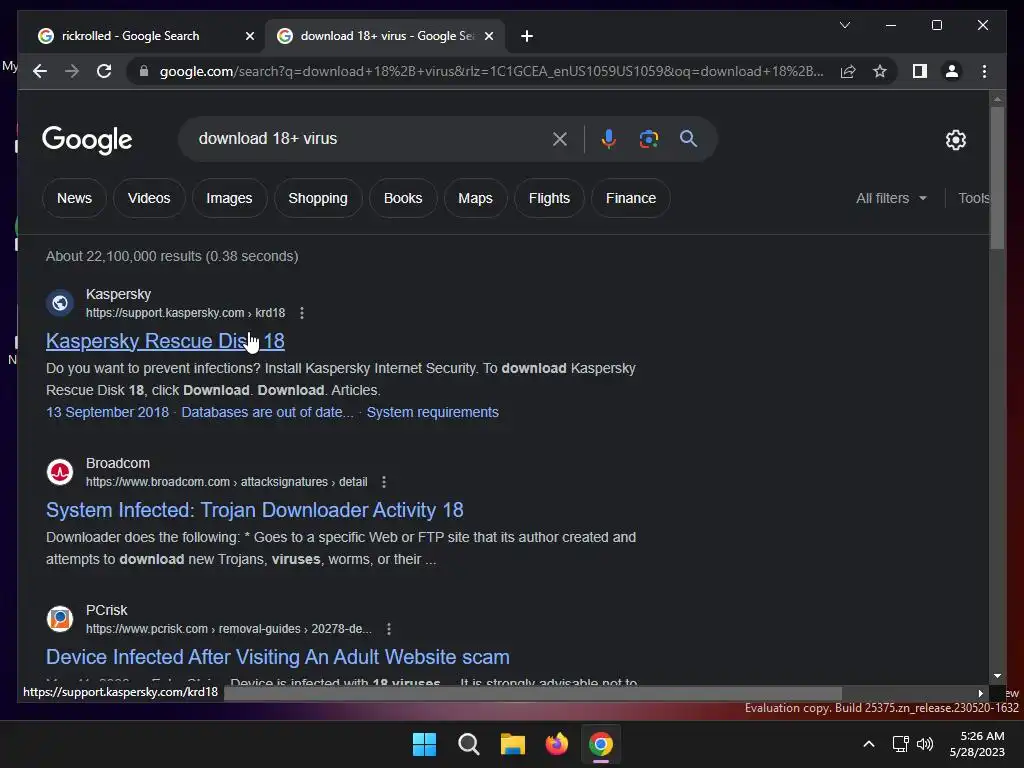Open System requirements sitelink
The image size is (1024, 768).
432,412
